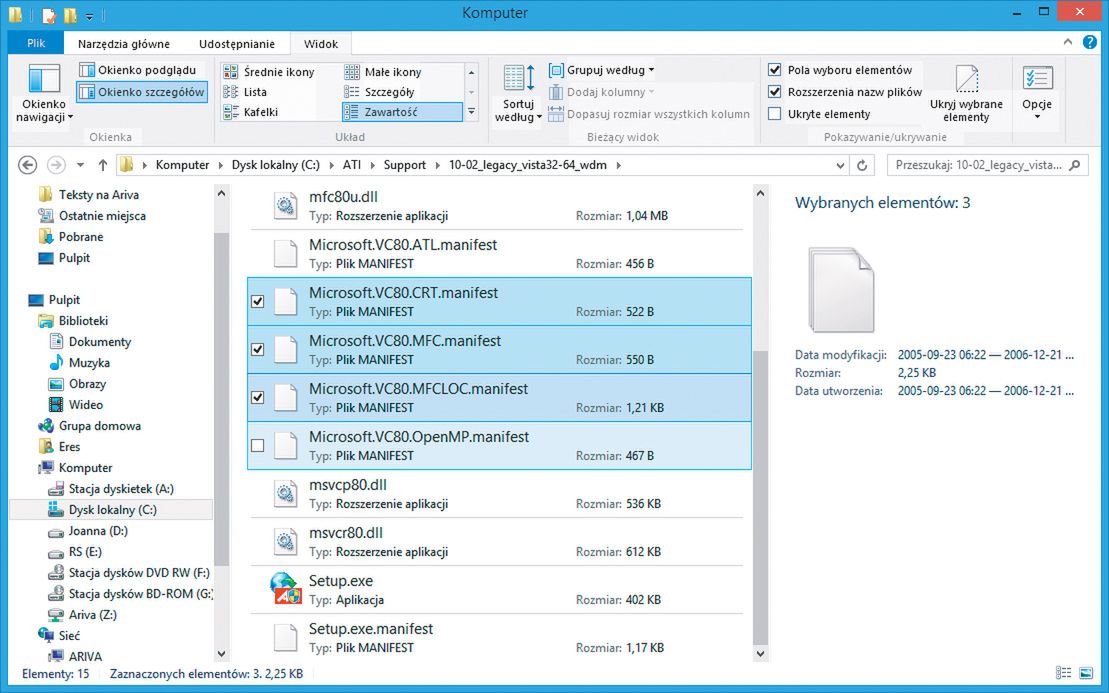Switch to large icons view in status bar
This screenshot has width=1109, height=693.
(1086, 673)
